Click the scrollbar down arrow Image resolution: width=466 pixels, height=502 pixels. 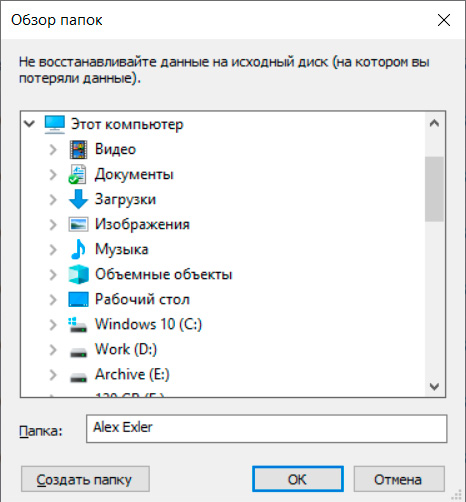coord(434,387)
